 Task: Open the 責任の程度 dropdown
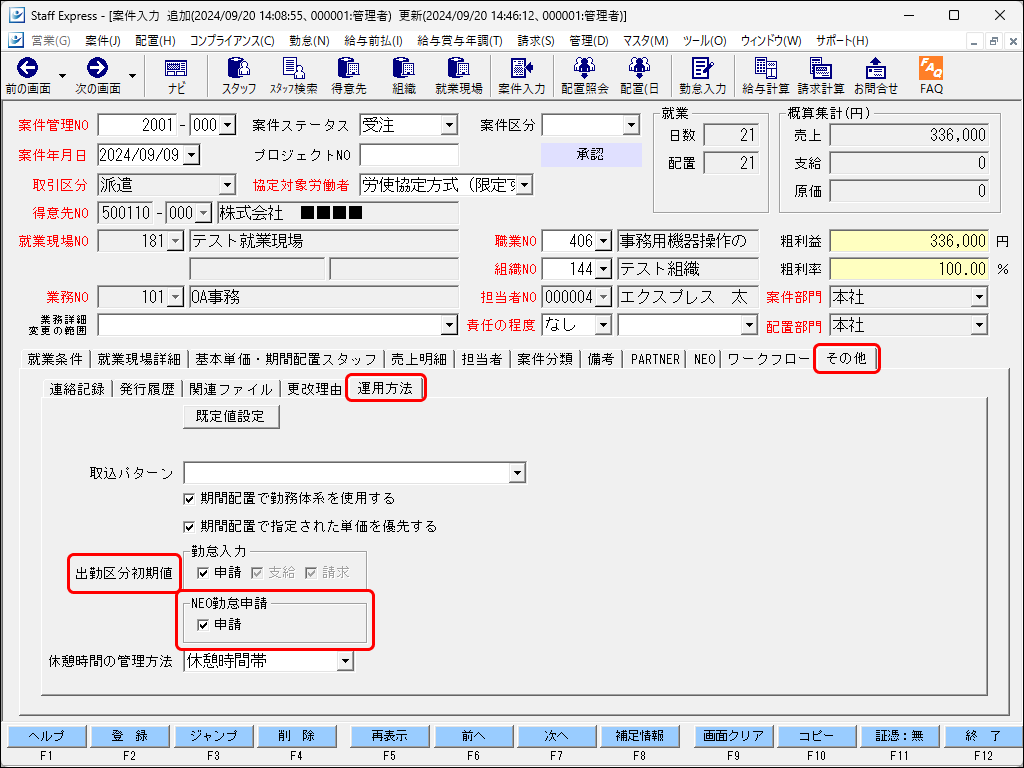(x=603, y=325)
